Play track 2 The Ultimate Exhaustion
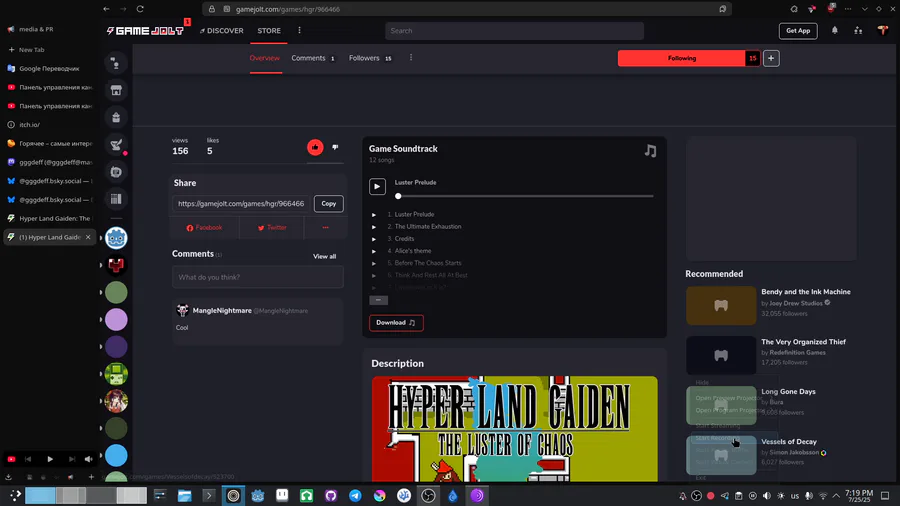The image size is (900, 506). [x=374, y=227]
